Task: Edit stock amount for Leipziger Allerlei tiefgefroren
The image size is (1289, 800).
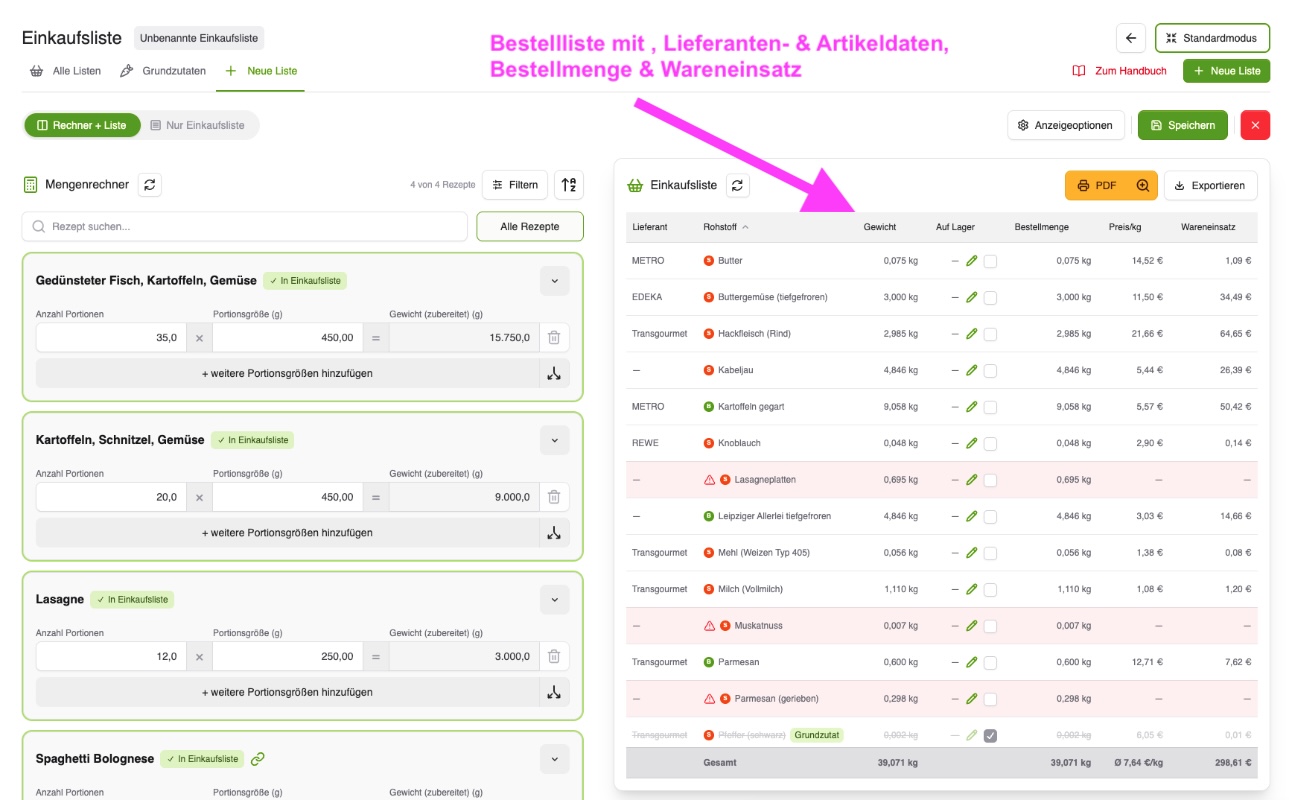Action: coord(971,516)
